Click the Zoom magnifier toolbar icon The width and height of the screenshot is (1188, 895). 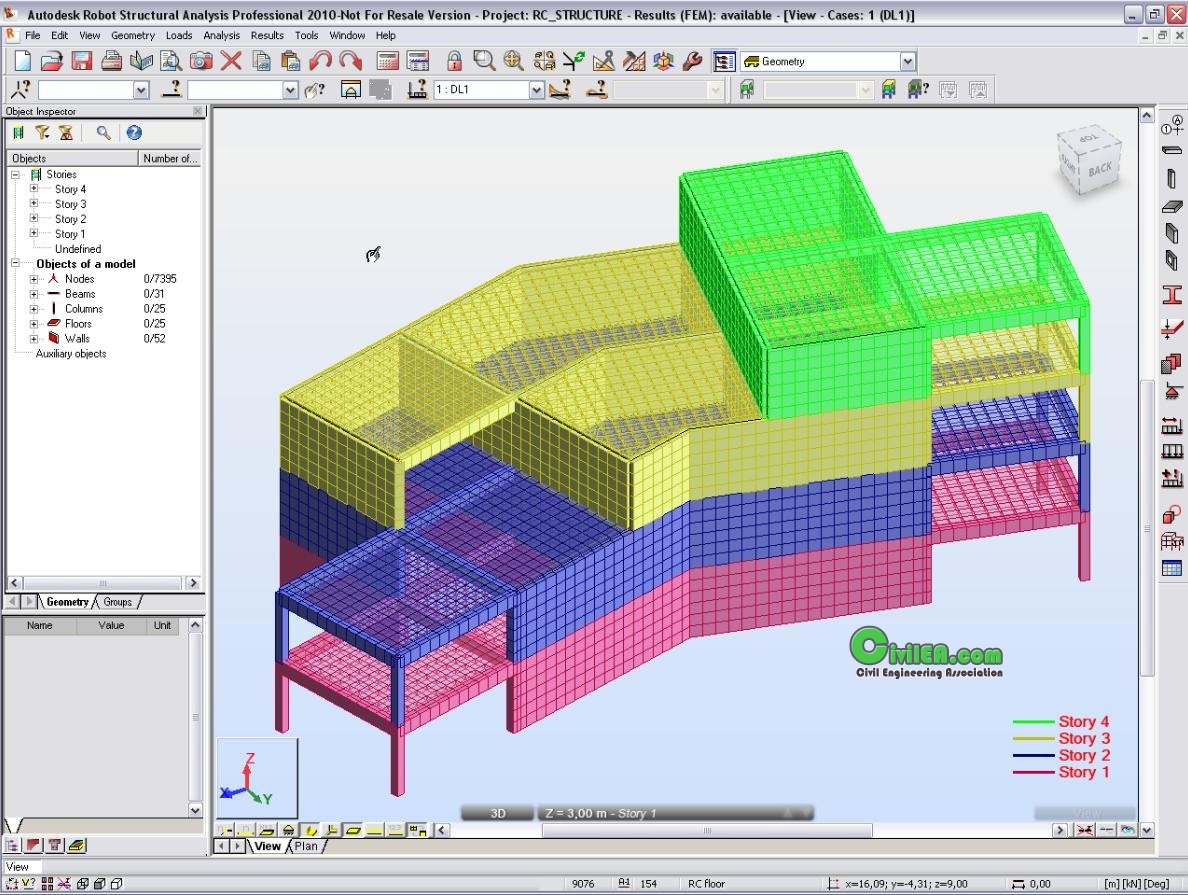point(484,61)
